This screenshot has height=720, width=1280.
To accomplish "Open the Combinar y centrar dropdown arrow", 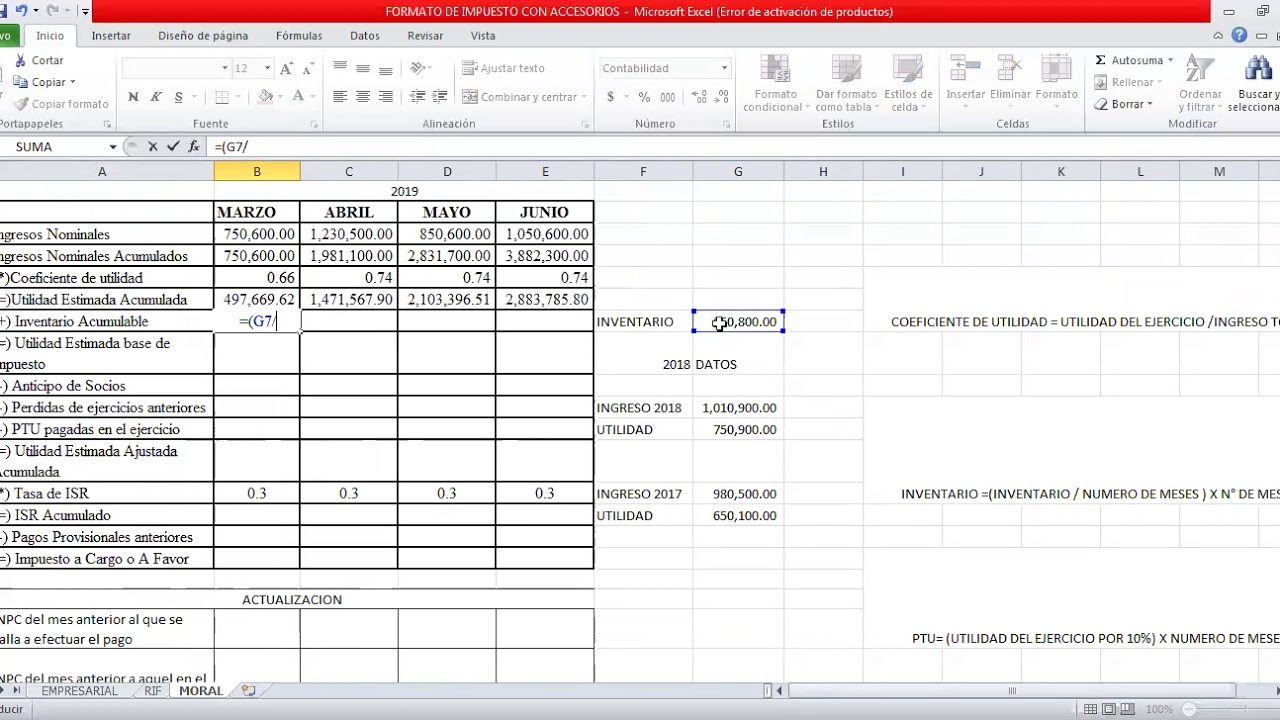I will [584, 97].
